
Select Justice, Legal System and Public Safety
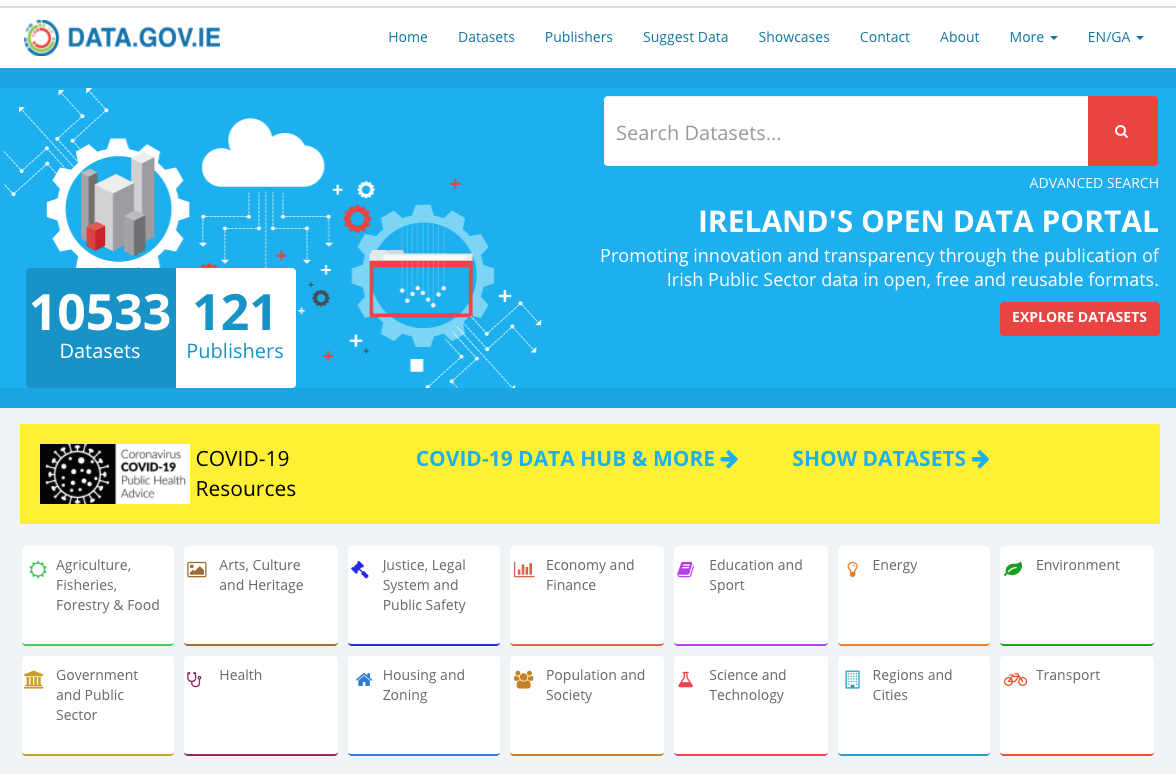click(424, 585)
